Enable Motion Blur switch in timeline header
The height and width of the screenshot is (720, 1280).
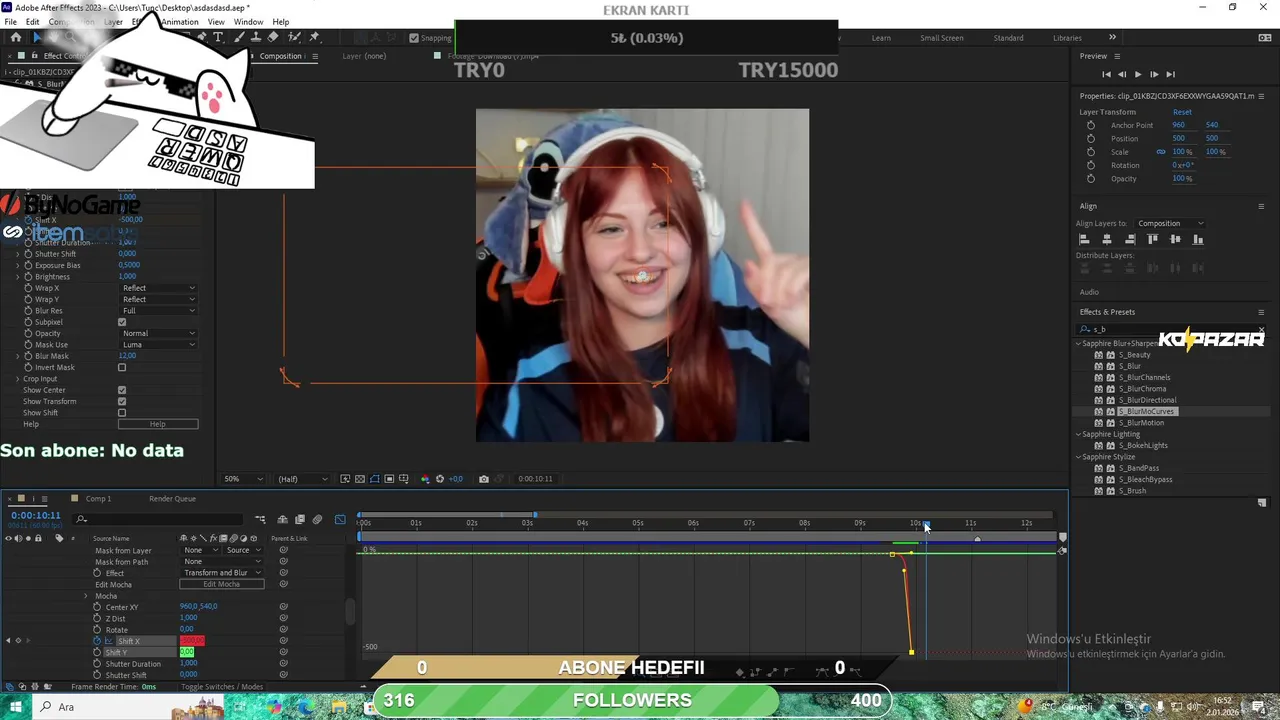[317, 519]
